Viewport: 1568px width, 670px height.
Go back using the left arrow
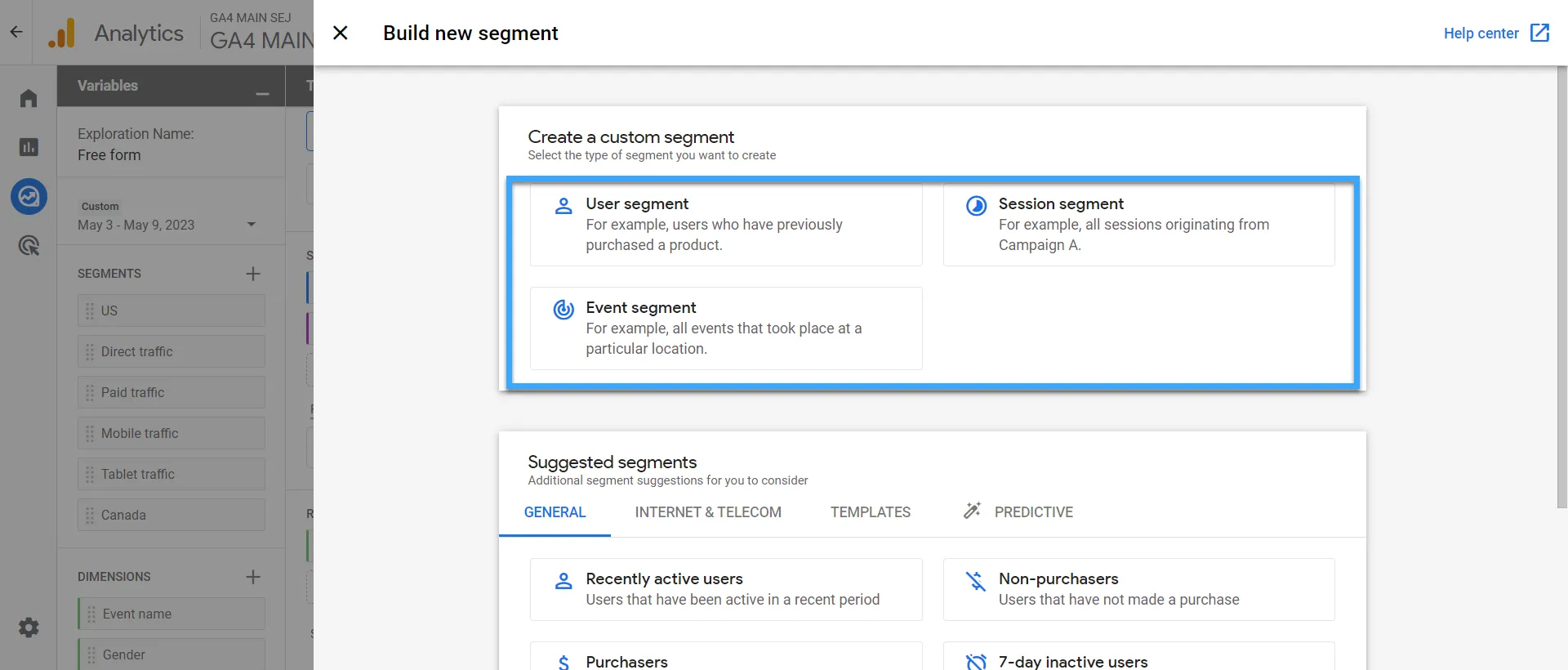click(x=16, y=33)
